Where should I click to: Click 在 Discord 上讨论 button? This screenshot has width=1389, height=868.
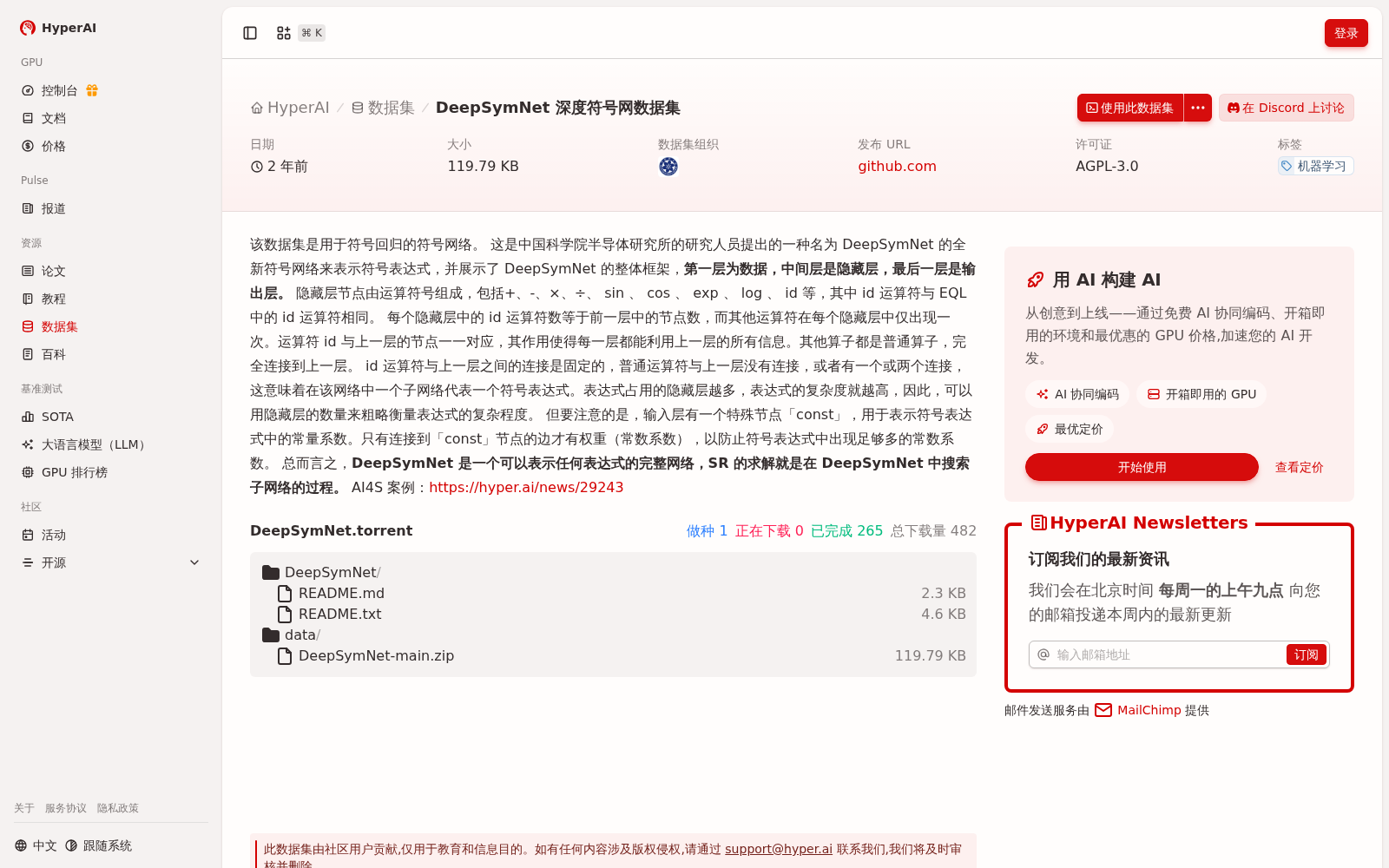(x=1286, y=108)
